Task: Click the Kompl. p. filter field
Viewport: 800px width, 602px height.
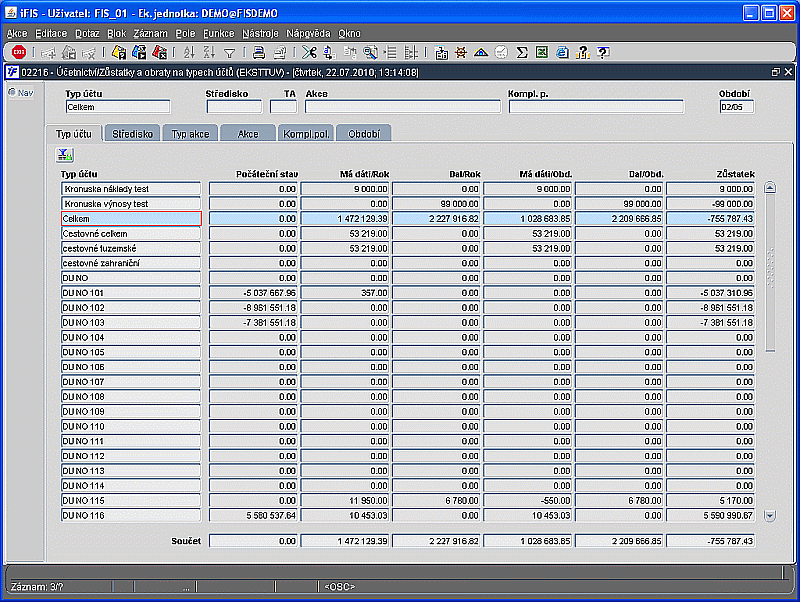Action: 596,107
